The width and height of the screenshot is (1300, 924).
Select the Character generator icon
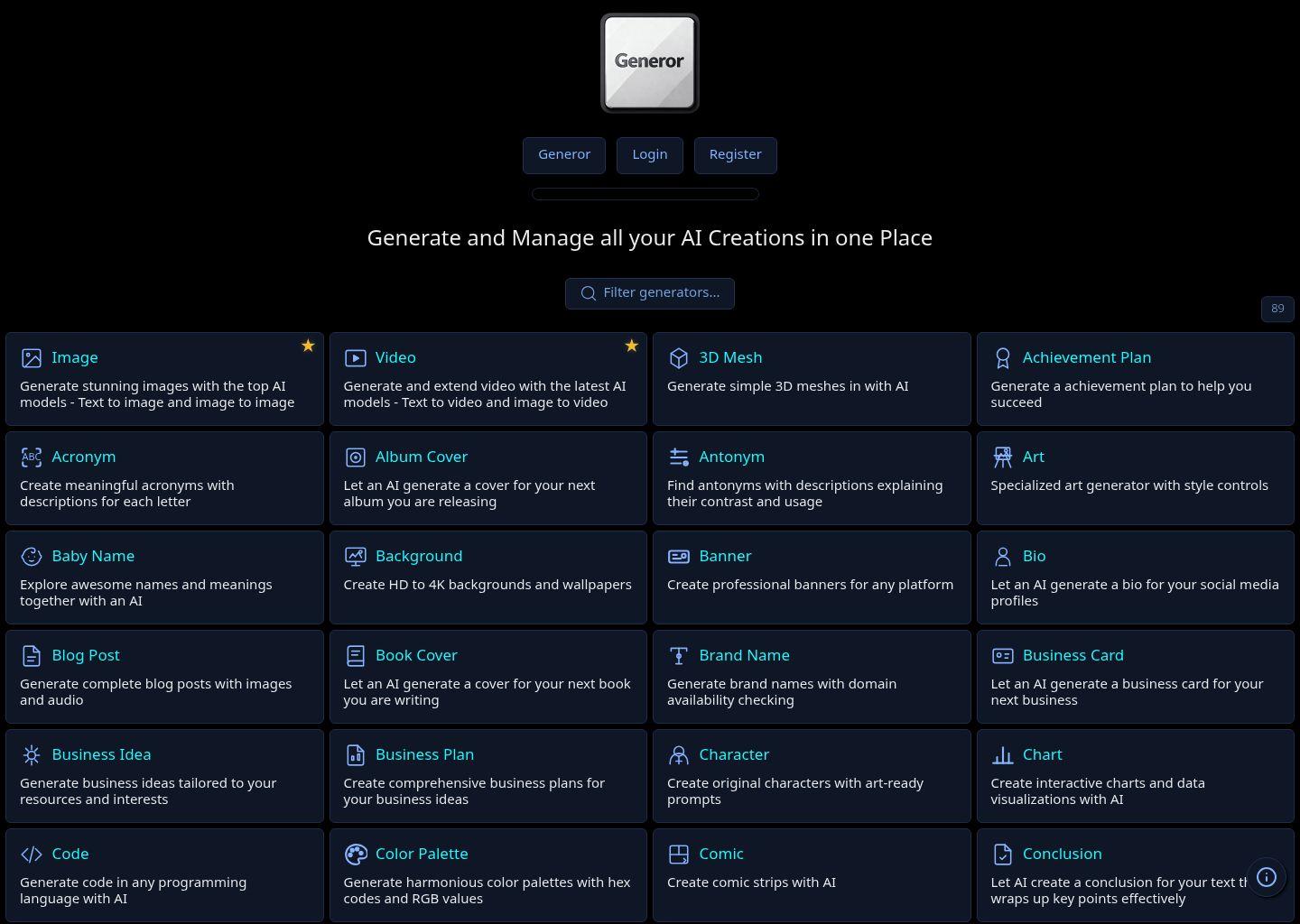coord(679,755)
